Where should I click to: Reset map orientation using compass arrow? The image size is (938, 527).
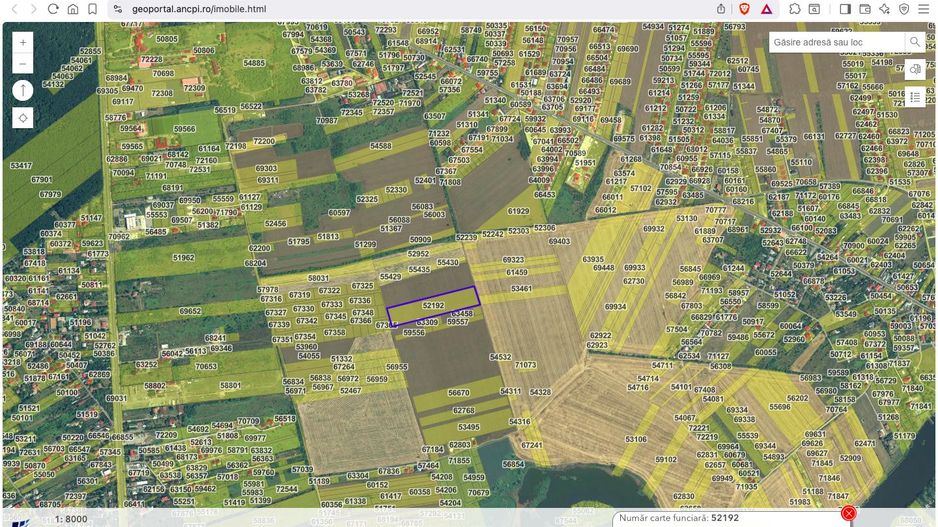pos(23,90)
